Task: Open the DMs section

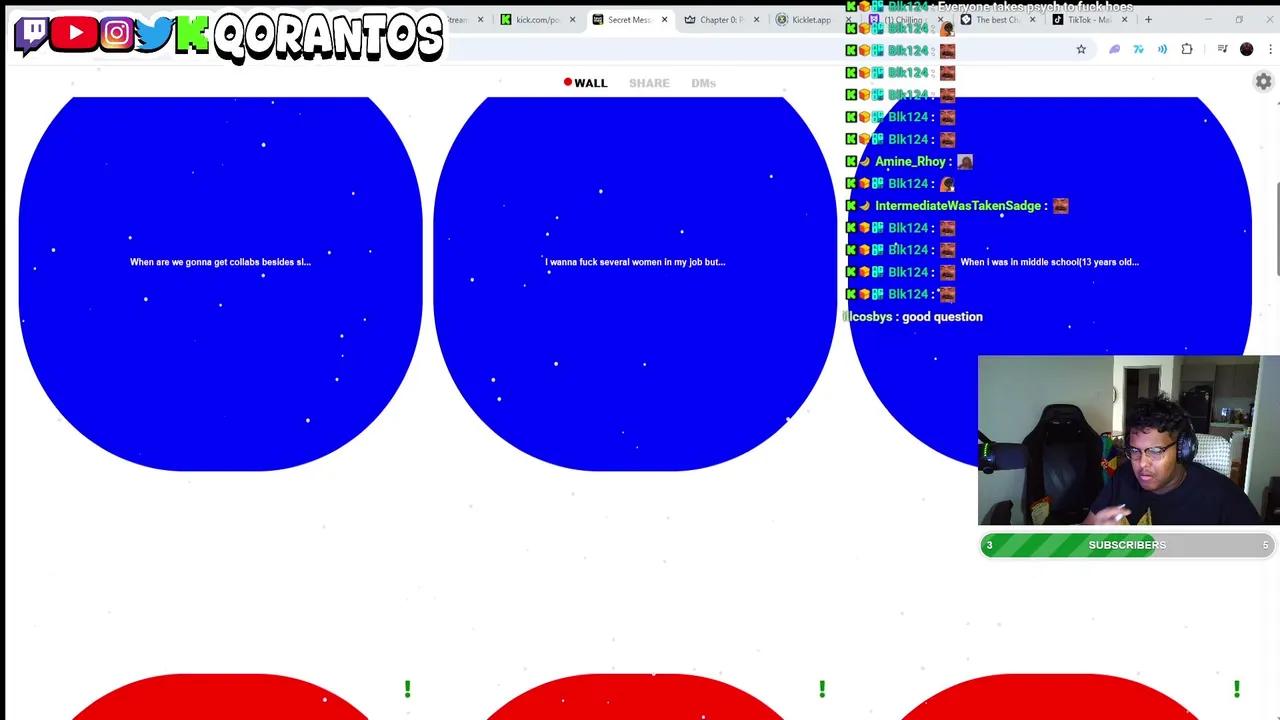Action: pyautogui.click(x=703, y=83)
